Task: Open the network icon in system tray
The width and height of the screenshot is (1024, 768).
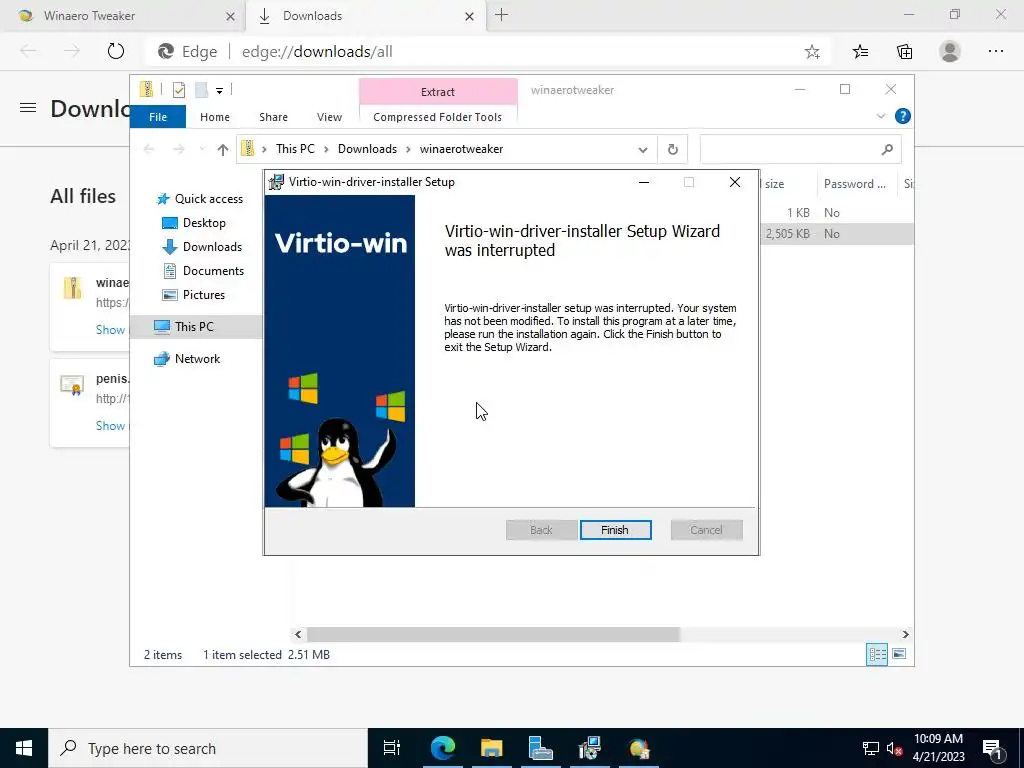Action: click(x=871, y=748)
